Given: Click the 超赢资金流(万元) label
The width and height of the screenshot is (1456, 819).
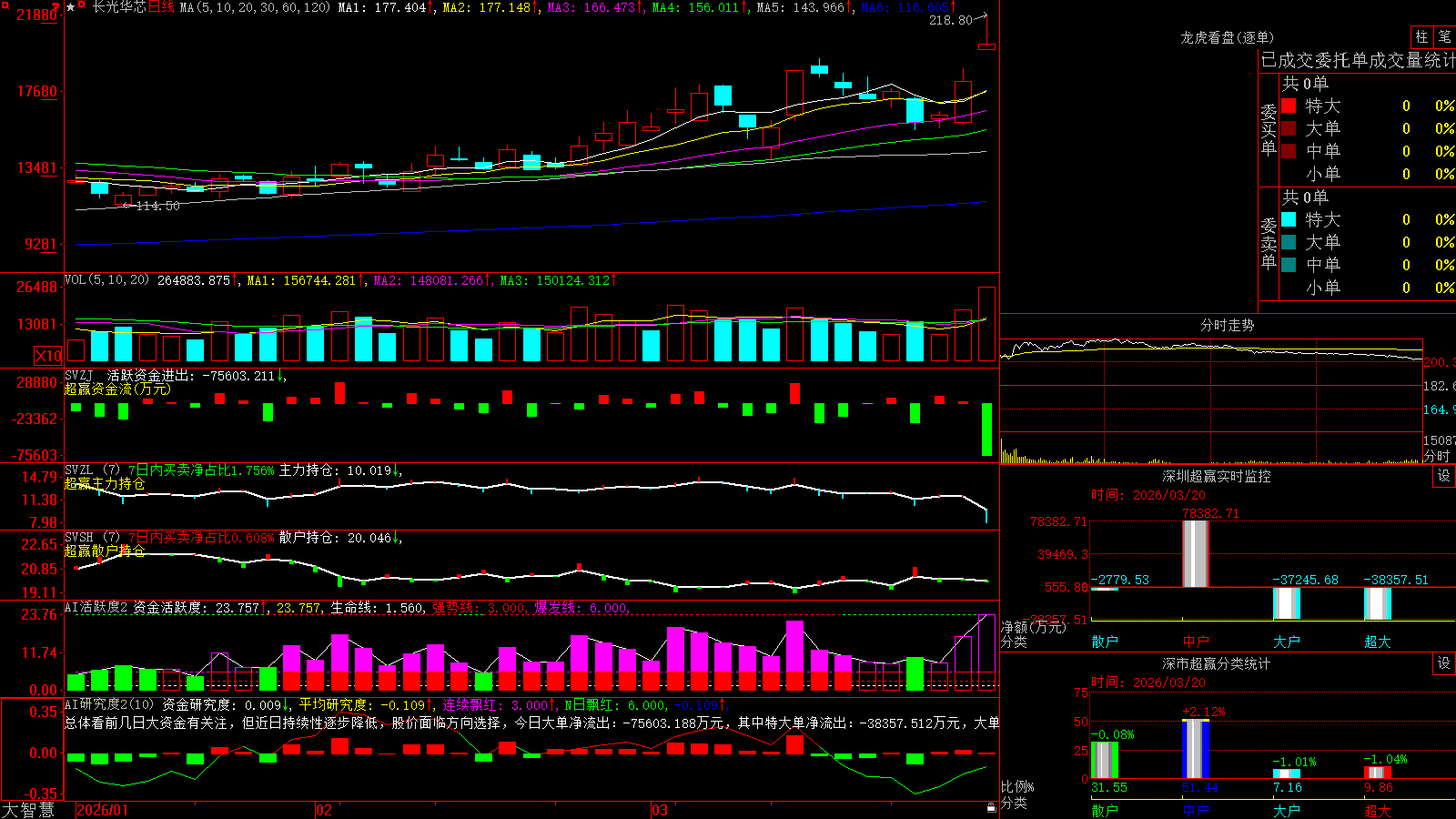Looking at the screenshot, I should click(x=117, y=389).
